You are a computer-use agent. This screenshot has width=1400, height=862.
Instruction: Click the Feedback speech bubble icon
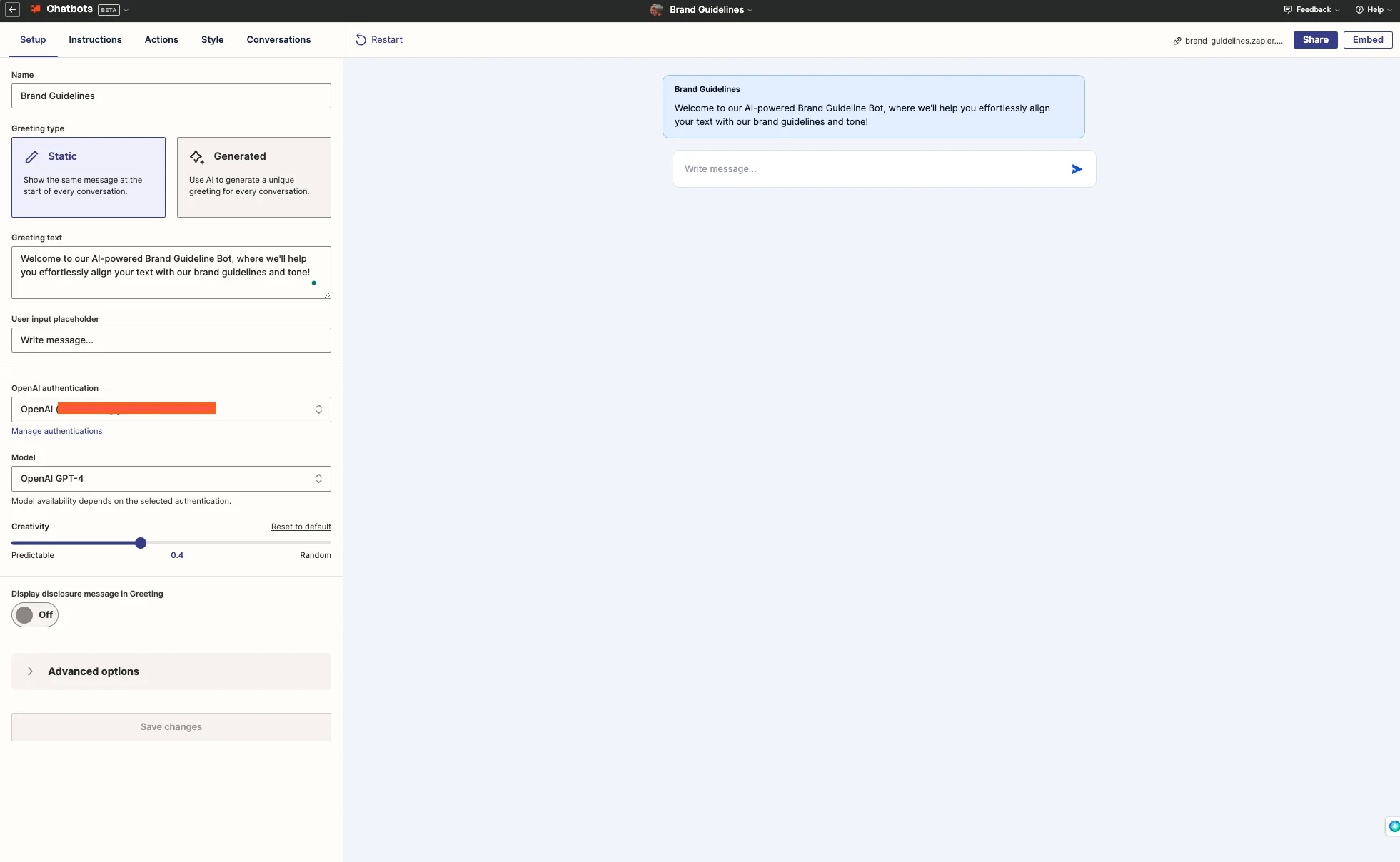pos(1288,10)
